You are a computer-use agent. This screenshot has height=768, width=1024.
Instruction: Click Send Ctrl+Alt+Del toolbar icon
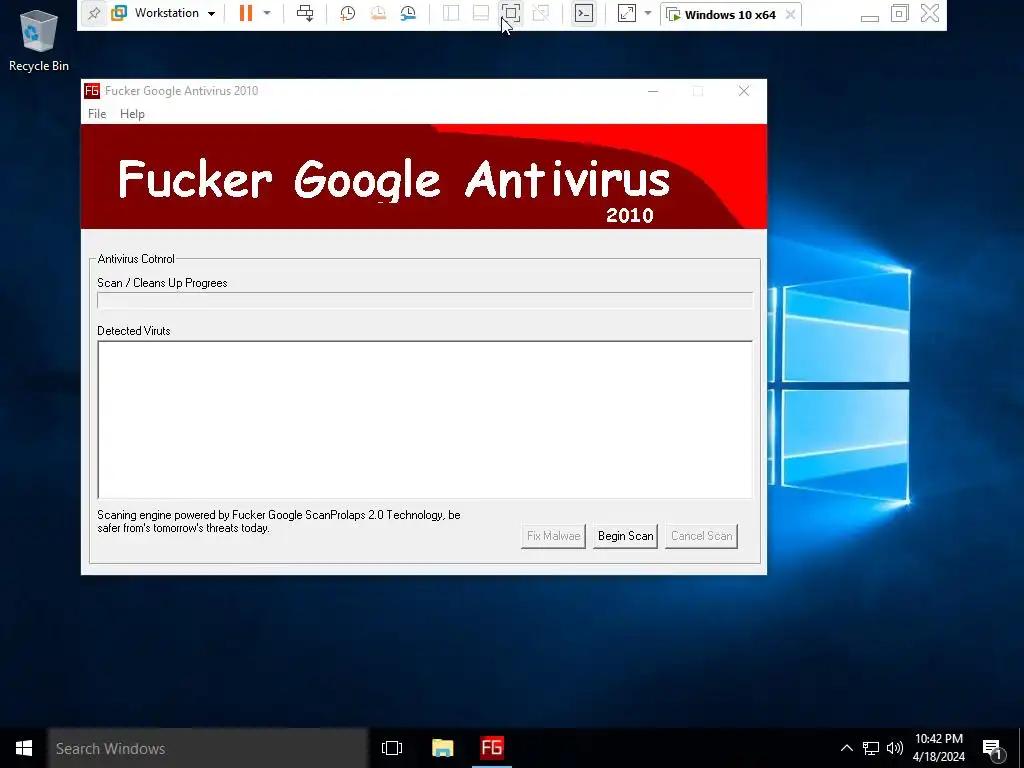point(305,13)
